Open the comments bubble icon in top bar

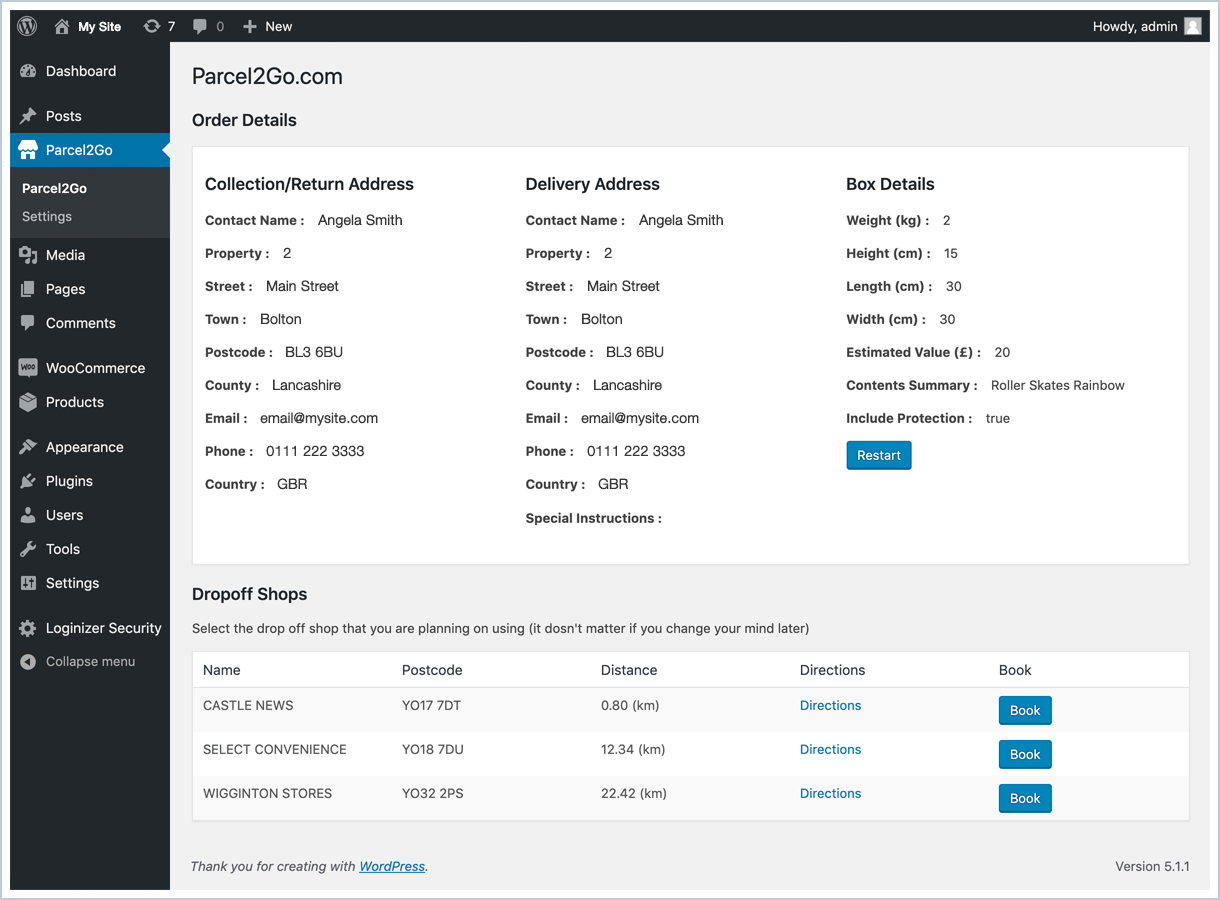(x=200, y=27)
